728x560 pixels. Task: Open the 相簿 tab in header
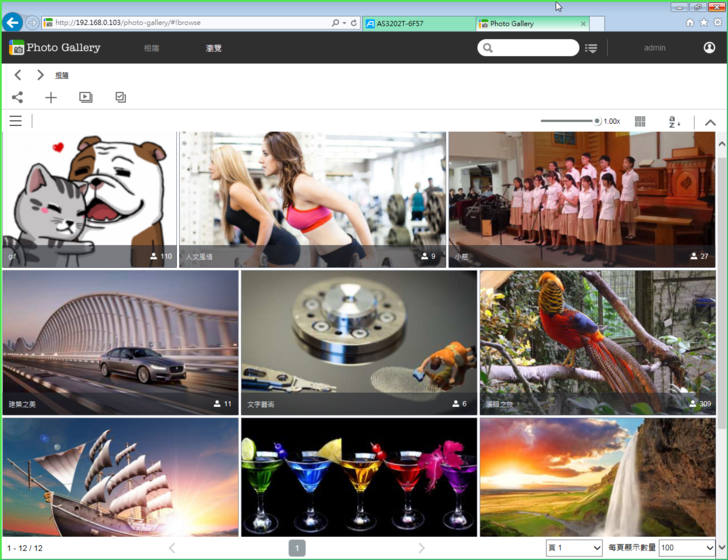151,48
